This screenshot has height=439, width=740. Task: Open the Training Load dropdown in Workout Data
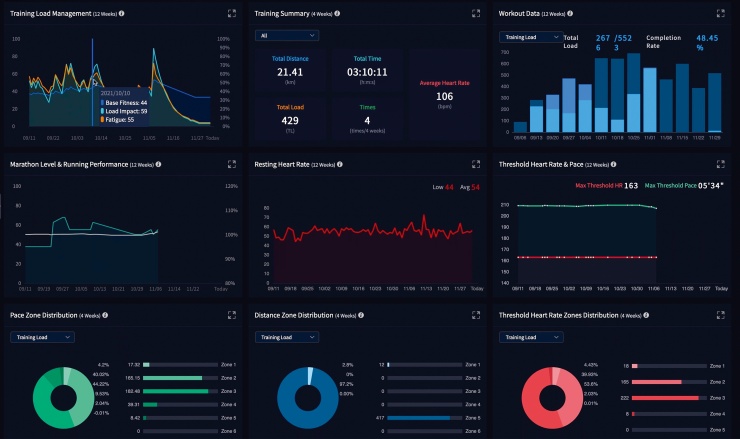[x=529, y=35]
